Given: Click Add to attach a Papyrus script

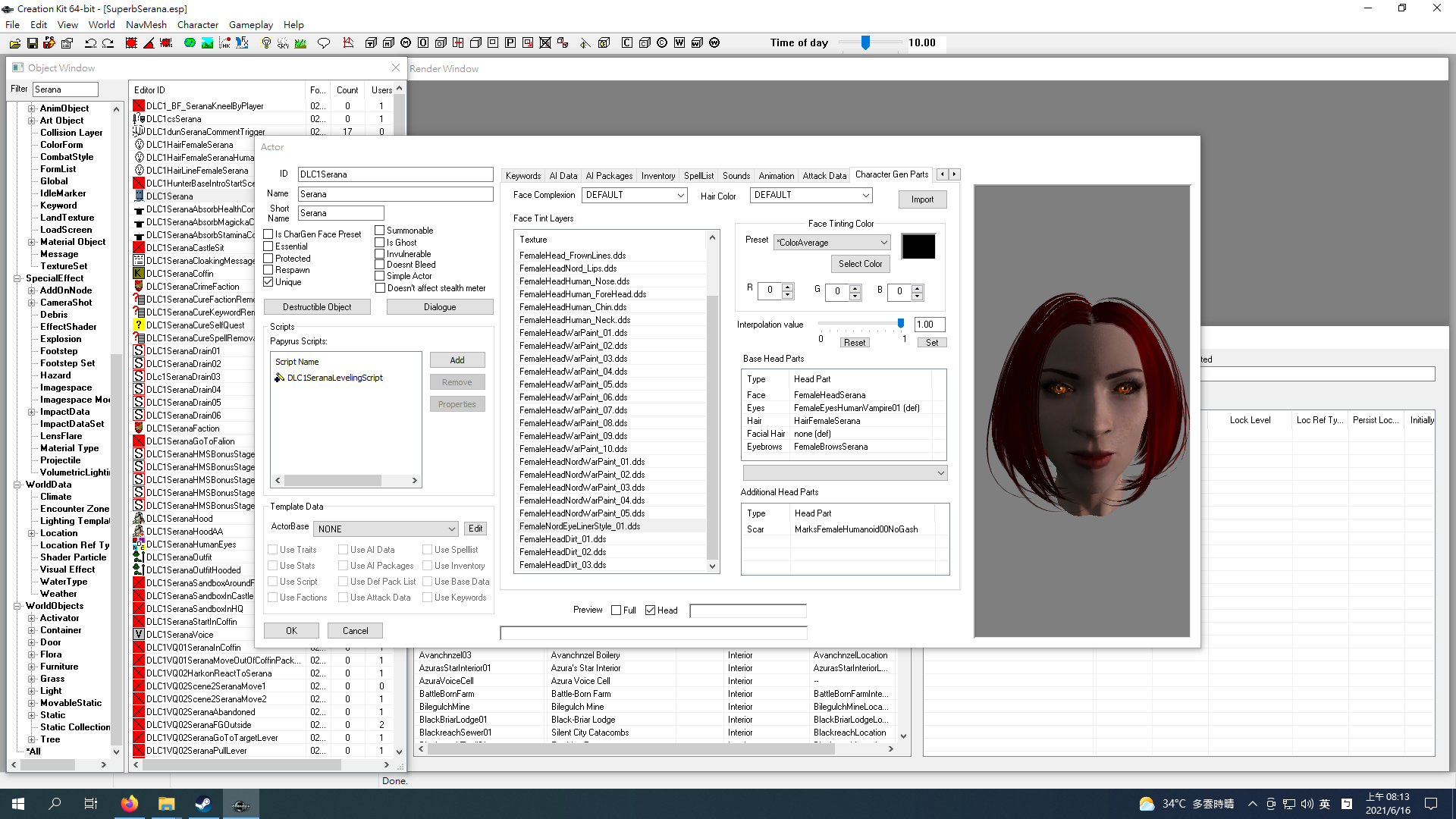Looking at the screenshot, I should point(457,360).
